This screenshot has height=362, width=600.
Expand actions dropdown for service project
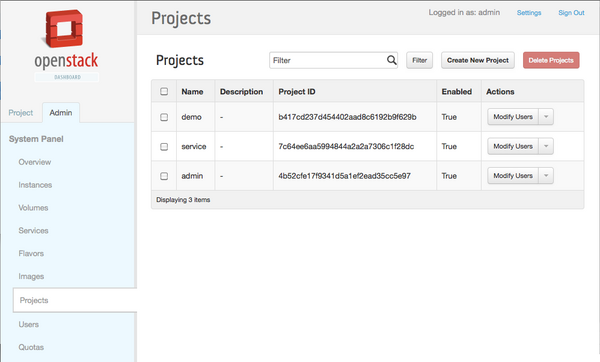[546, 146]
